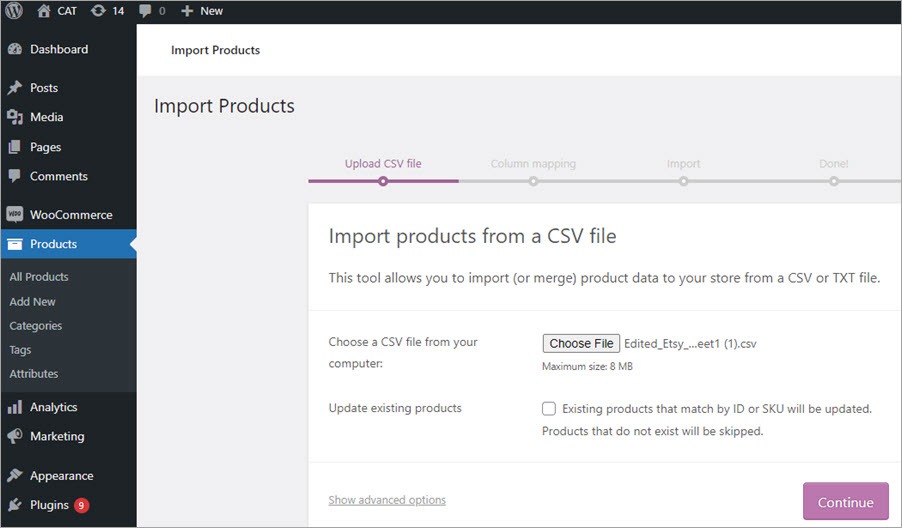Enable the update existing products checkbox
Image resolution: width=902 pixels, height=528 pixels.
click(549, 408)
